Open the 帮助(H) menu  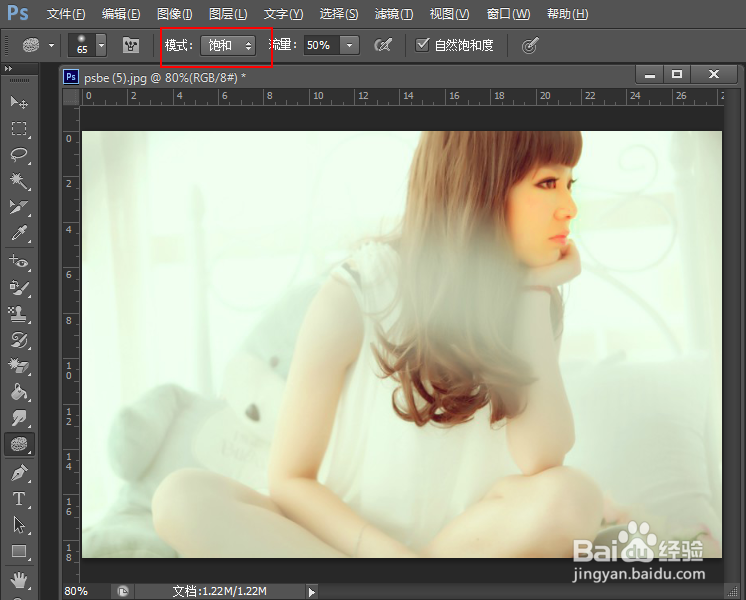point(567,14)
